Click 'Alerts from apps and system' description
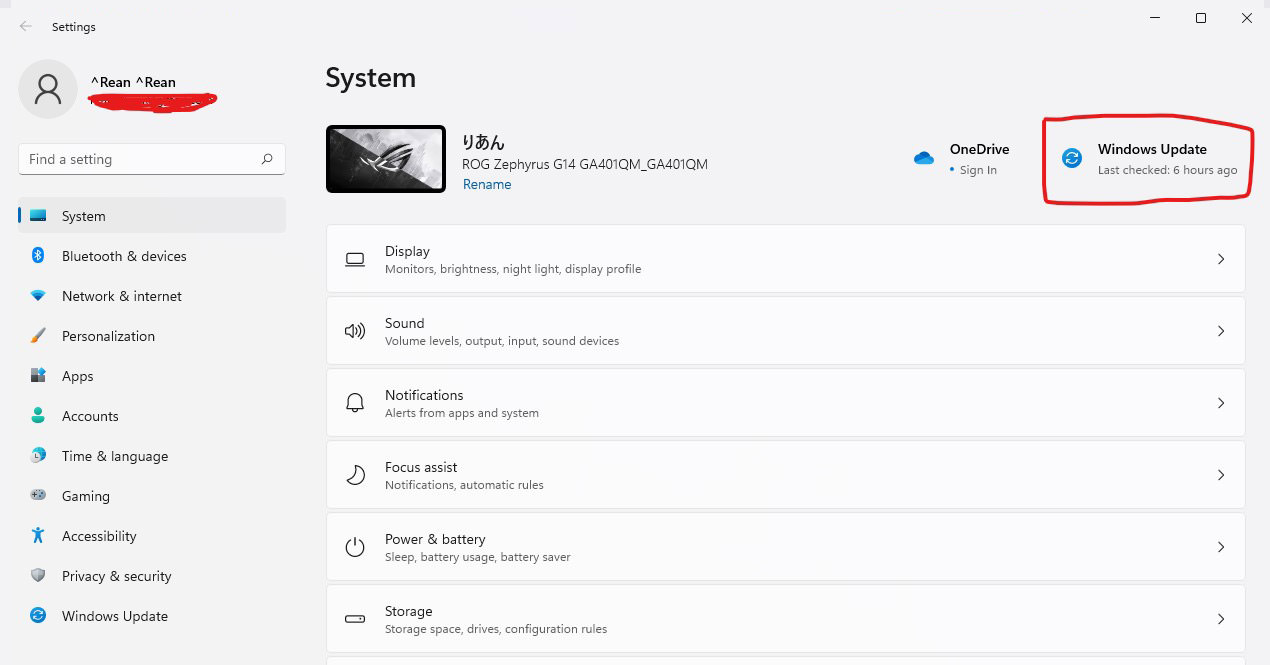Image resolution: width=1270 pixels, height=665 pixels. (462, 413)
